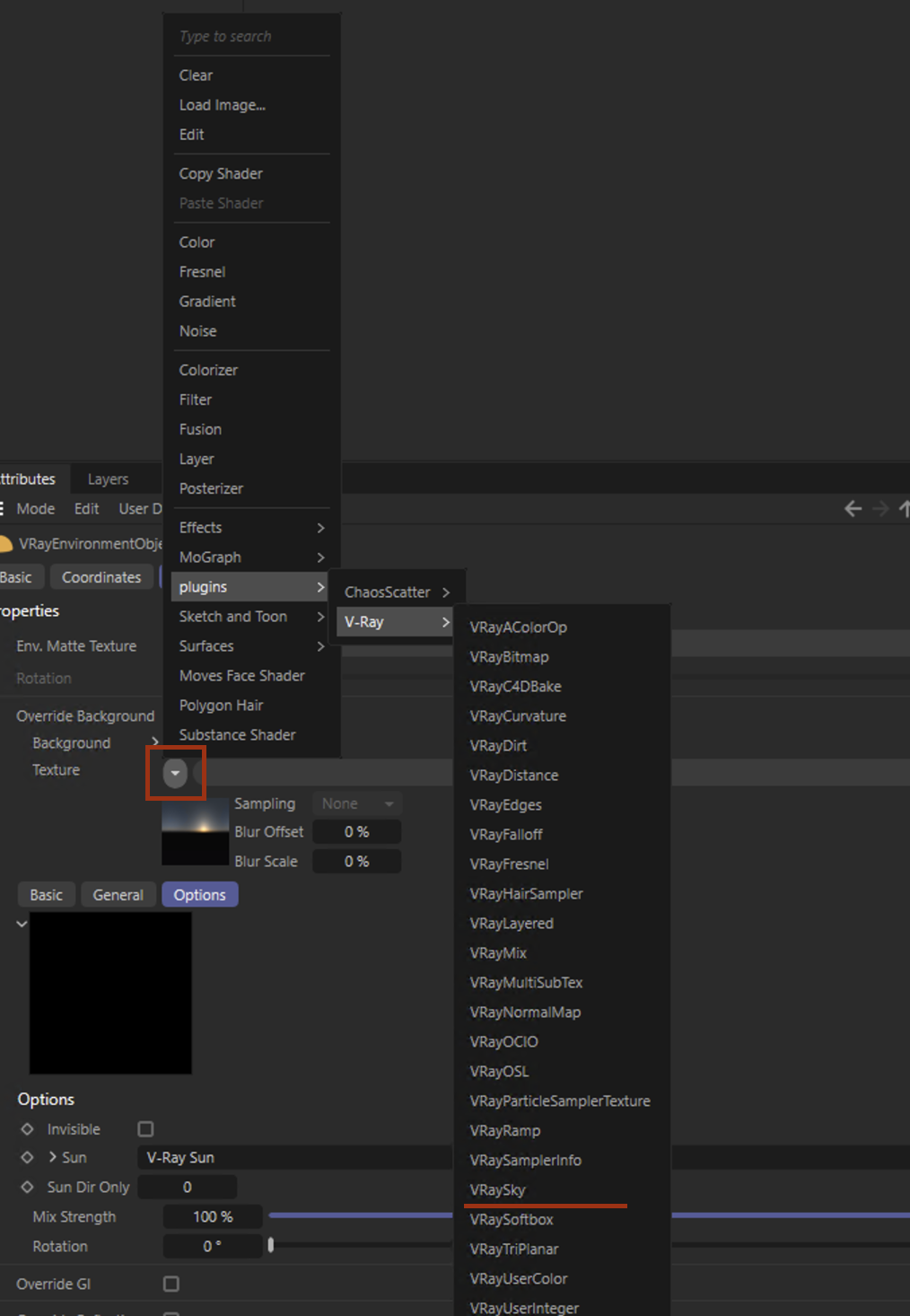910x1316 pixels.
Task: Open the ChaosScatter submenu
Action: click(396, 592)
